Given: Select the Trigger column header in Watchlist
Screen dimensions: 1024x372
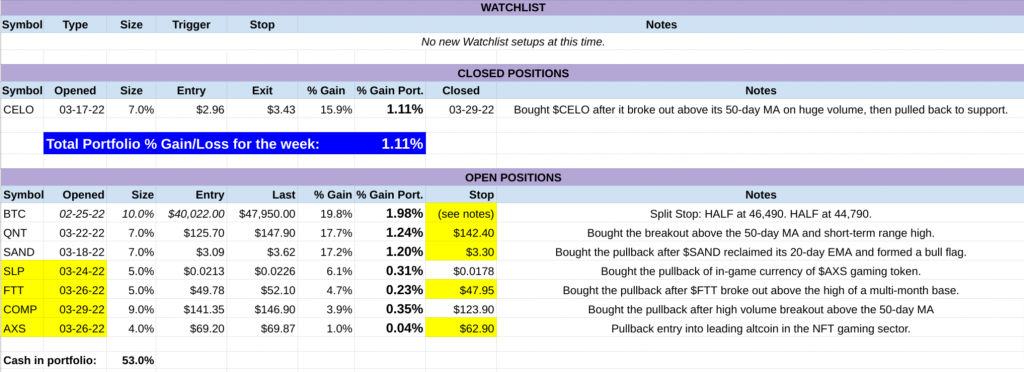Looking at the screenshot, I should pyautogui.click(x=191, y=25).
